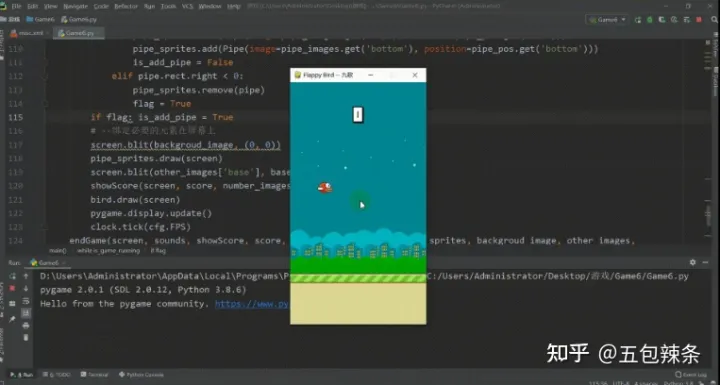Minimize the Flappy Bird game window
This screenshot has width=720, height=385.
[371, 75]
